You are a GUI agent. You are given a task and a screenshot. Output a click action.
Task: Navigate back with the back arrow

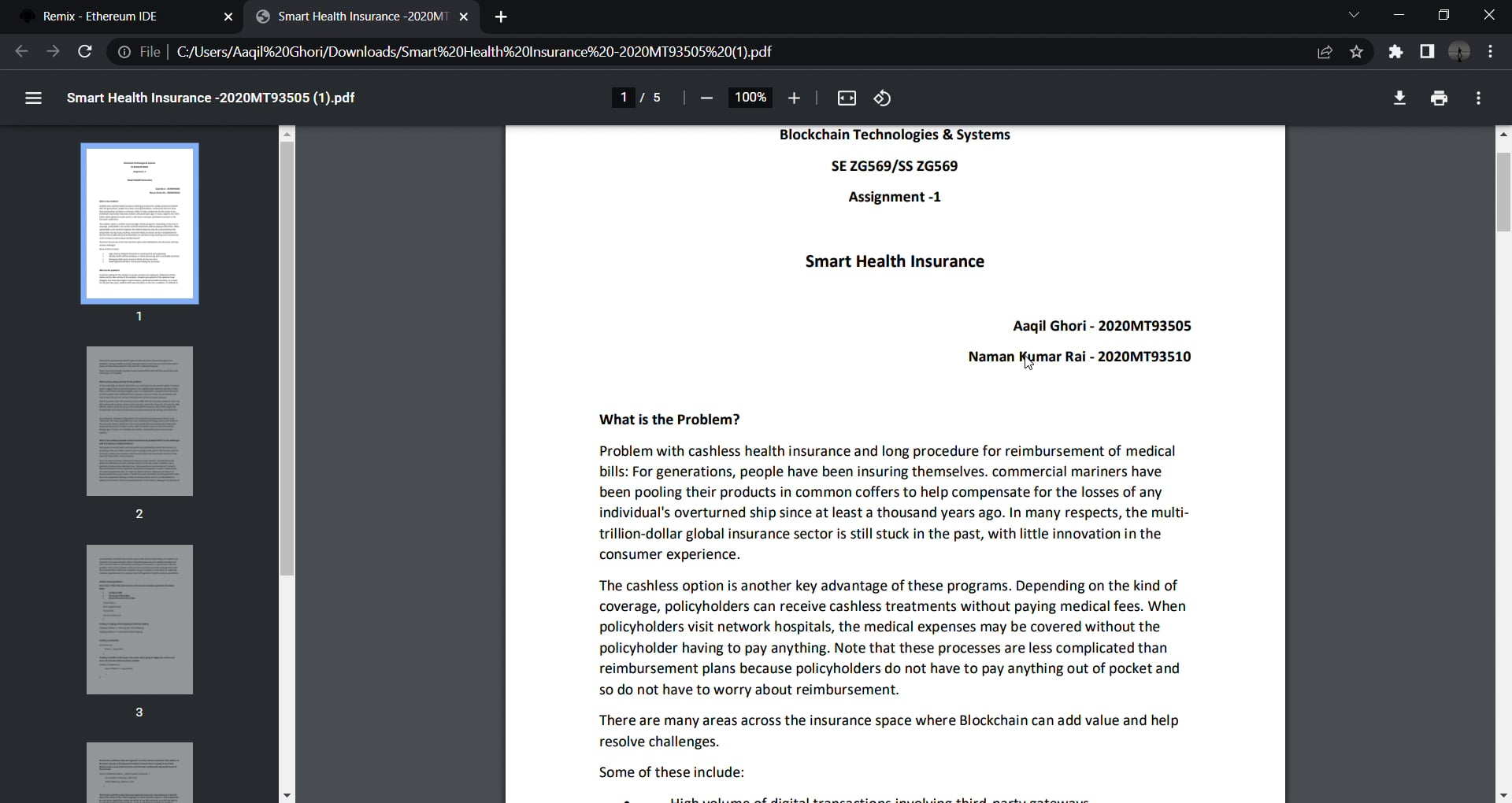(21, 52)
